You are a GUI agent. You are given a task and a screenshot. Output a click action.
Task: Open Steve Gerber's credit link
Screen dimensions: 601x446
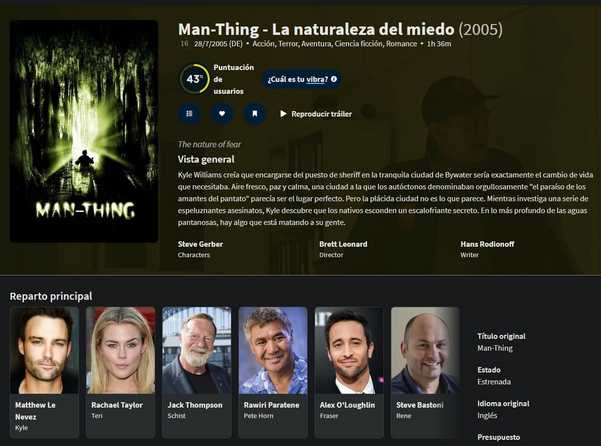coord(200,244)
